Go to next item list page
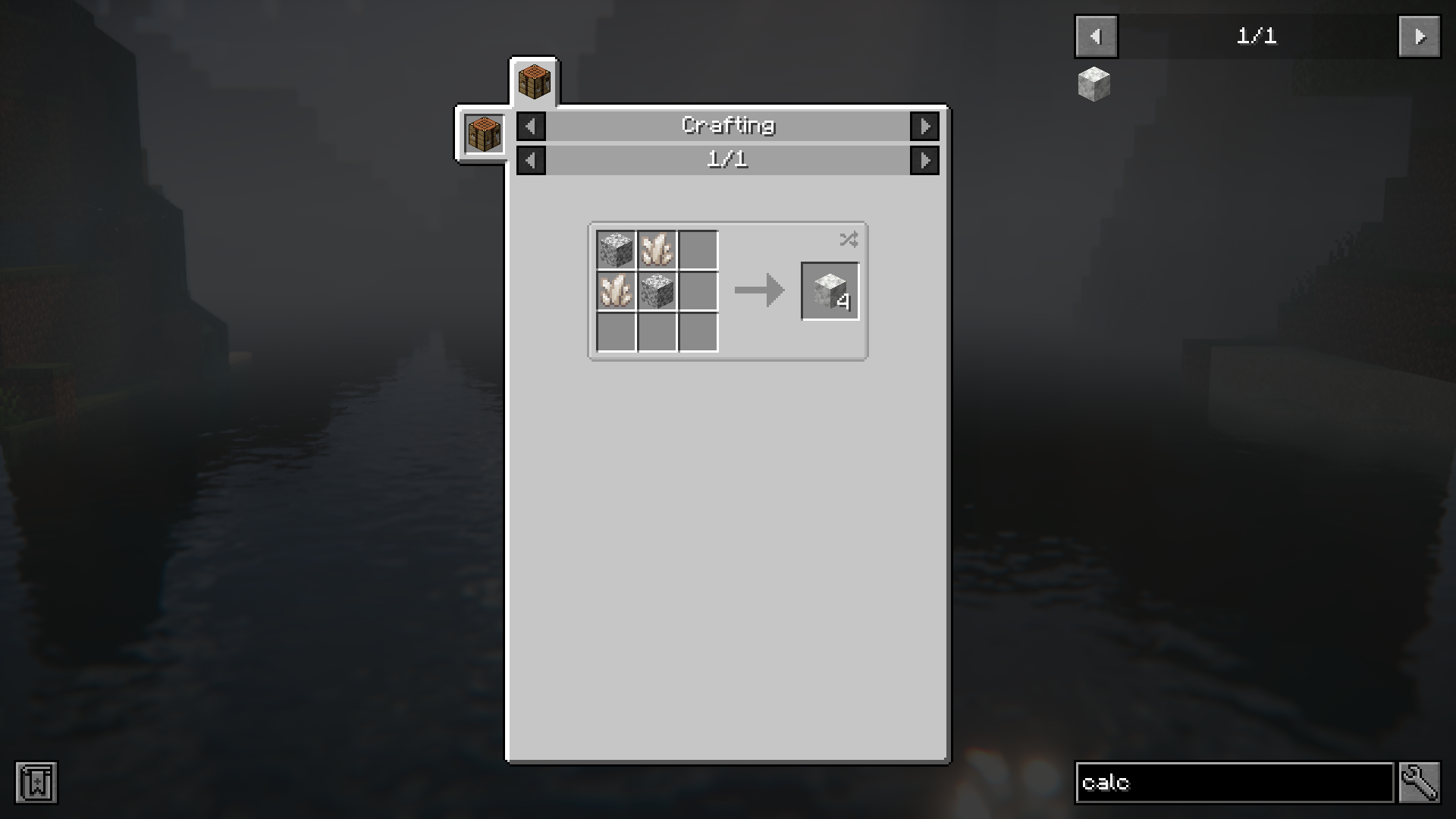 [x=1420, y=36]
